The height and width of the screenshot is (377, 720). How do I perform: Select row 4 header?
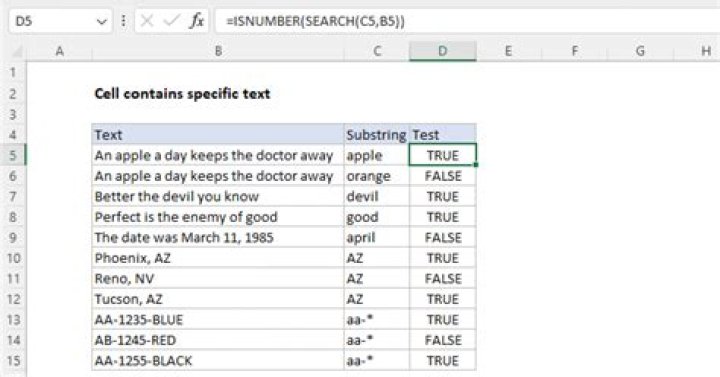(x=13, y=135)
